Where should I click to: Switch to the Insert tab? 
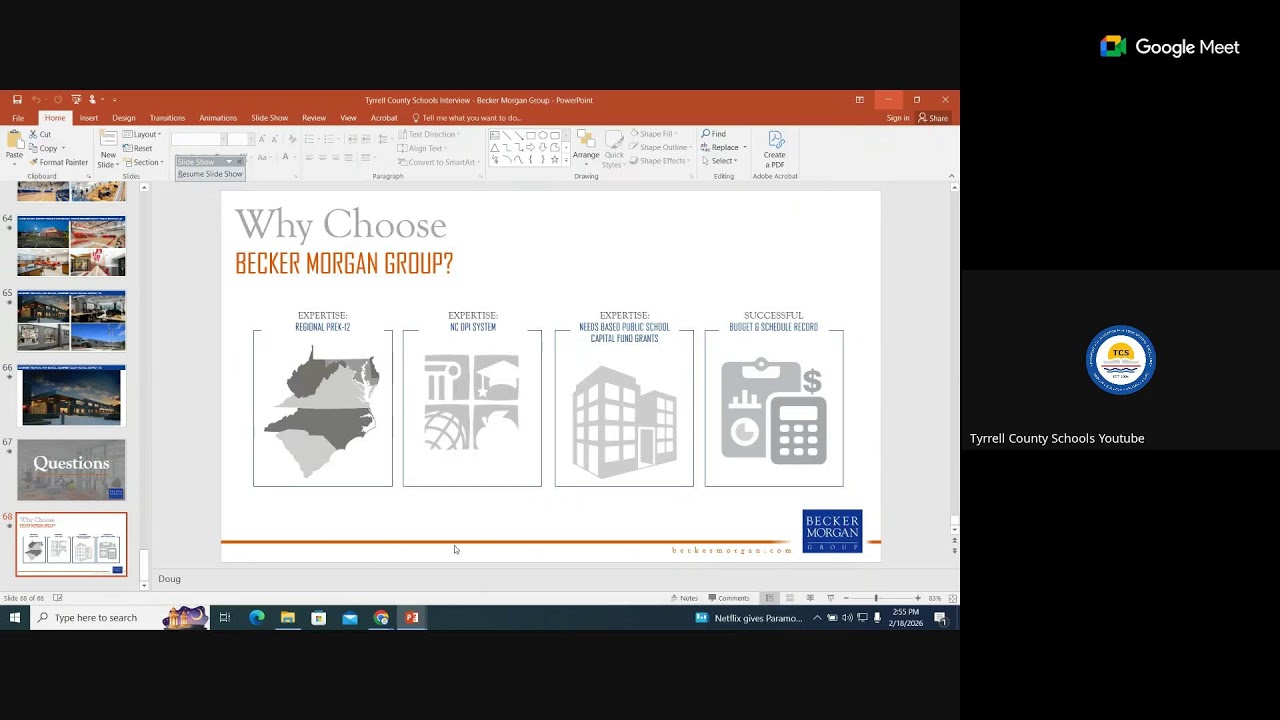[x=89, y=118]
